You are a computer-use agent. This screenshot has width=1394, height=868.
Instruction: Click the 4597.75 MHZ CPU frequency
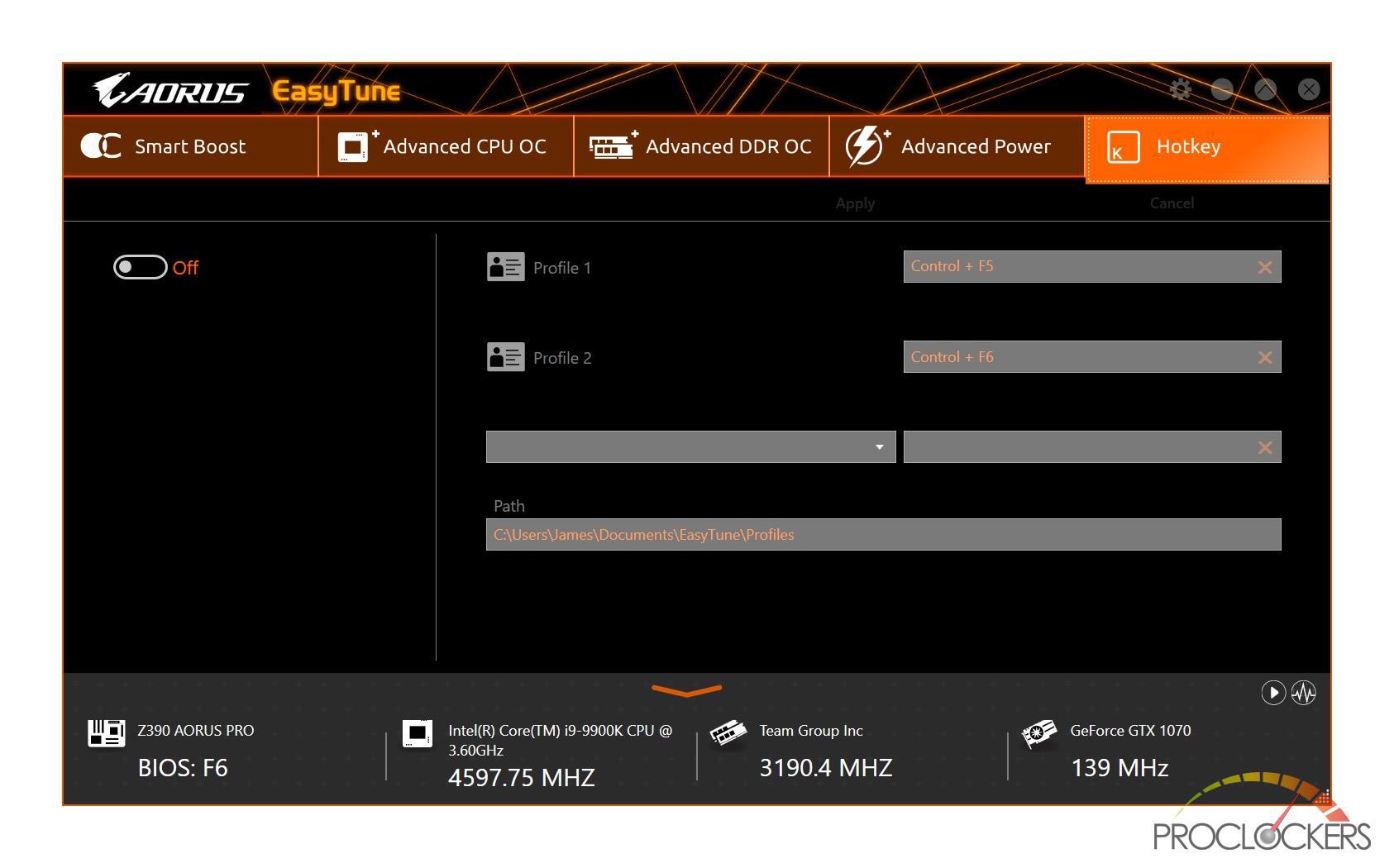point(522,778)
